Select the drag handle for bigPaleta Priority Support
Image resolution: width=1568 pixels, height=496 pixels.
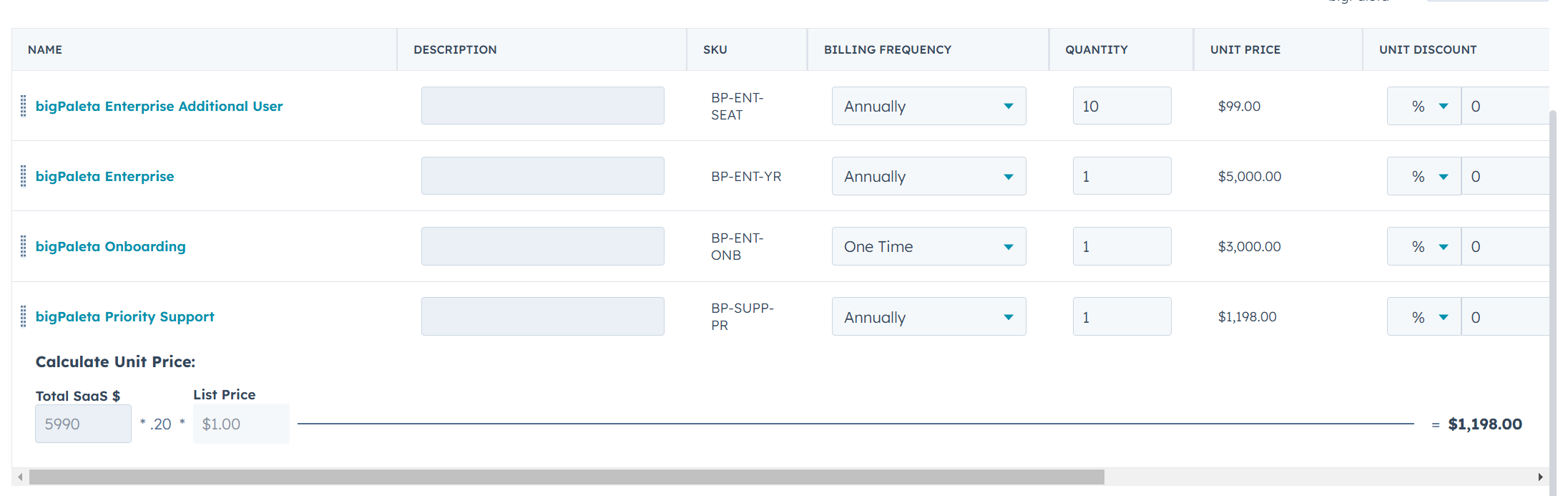point(22,316)
